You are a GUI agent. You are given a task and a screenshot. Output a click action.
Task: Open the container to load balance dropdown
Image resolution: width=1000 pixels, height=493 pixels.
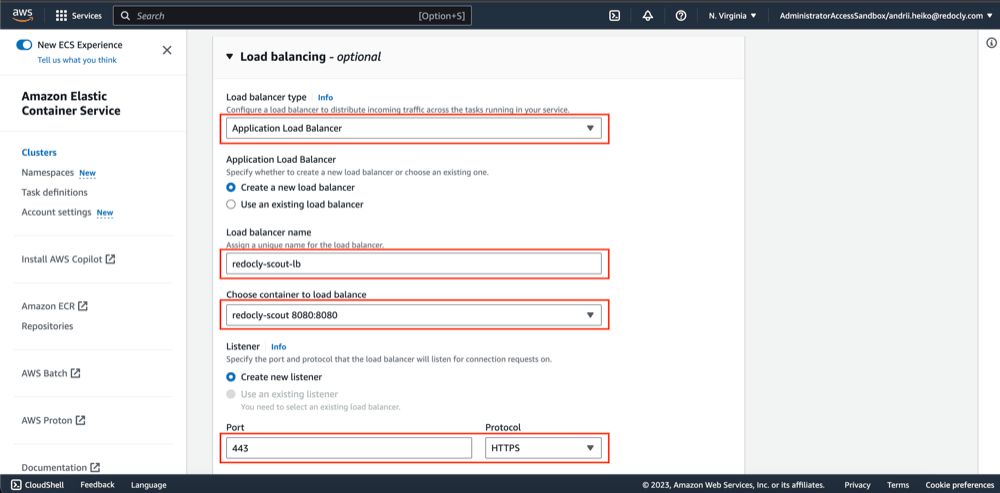pyautogui.click(x=414, y=315)
